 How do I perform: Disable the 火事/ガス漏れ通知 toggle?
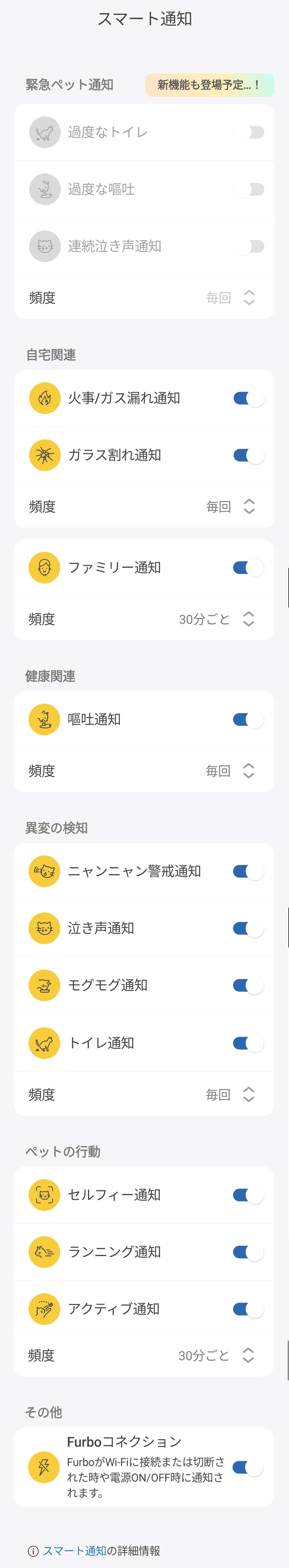tap(248, 398)
